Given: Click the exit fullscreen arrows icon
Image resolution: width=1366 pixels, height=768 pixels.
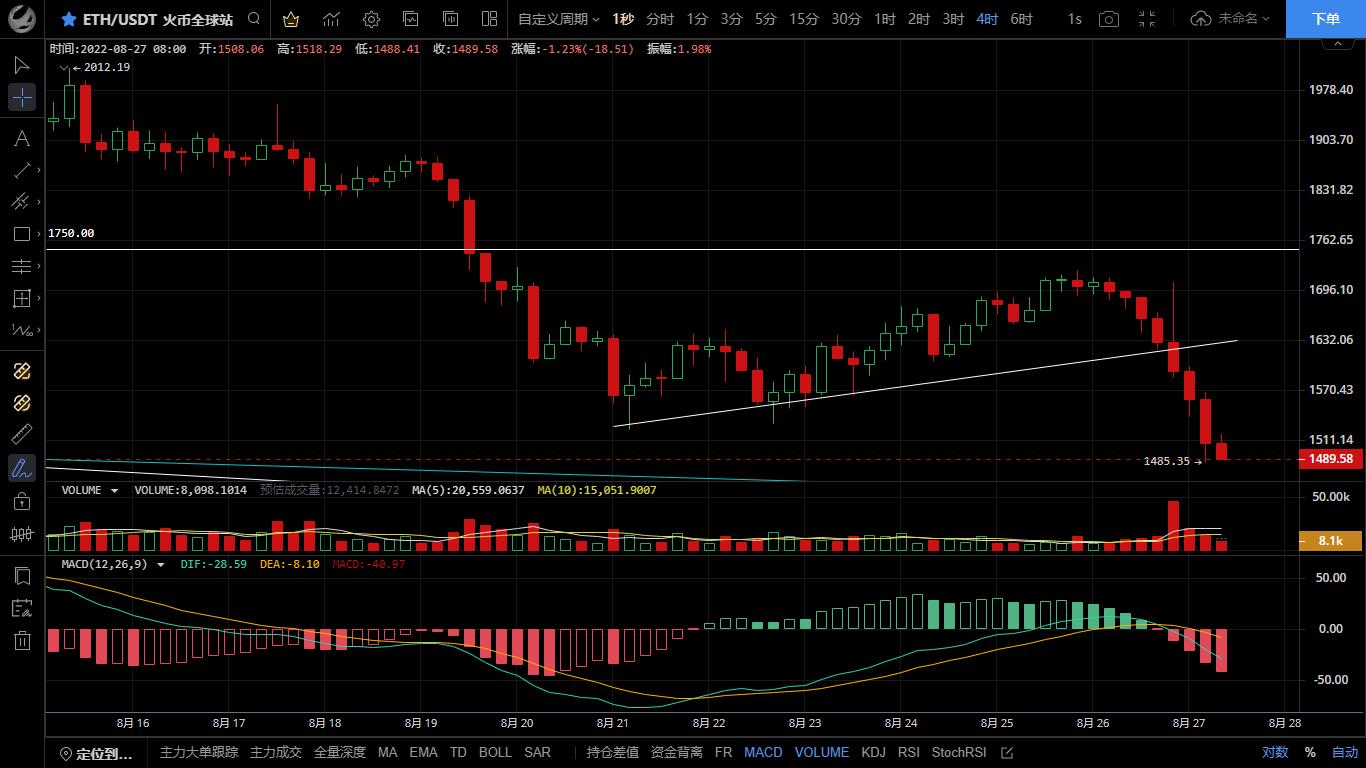Looking at the screenshot, I should 1147,19.
